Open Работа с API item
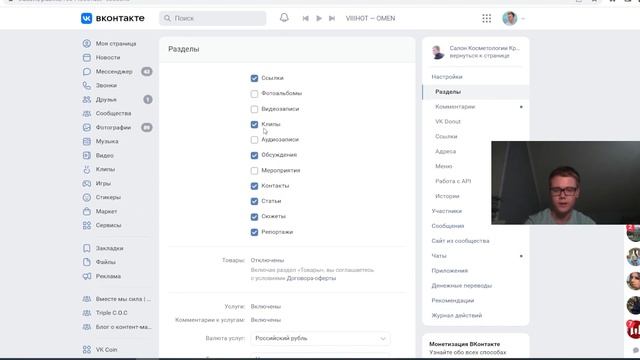640x360 pixels. 453,181
